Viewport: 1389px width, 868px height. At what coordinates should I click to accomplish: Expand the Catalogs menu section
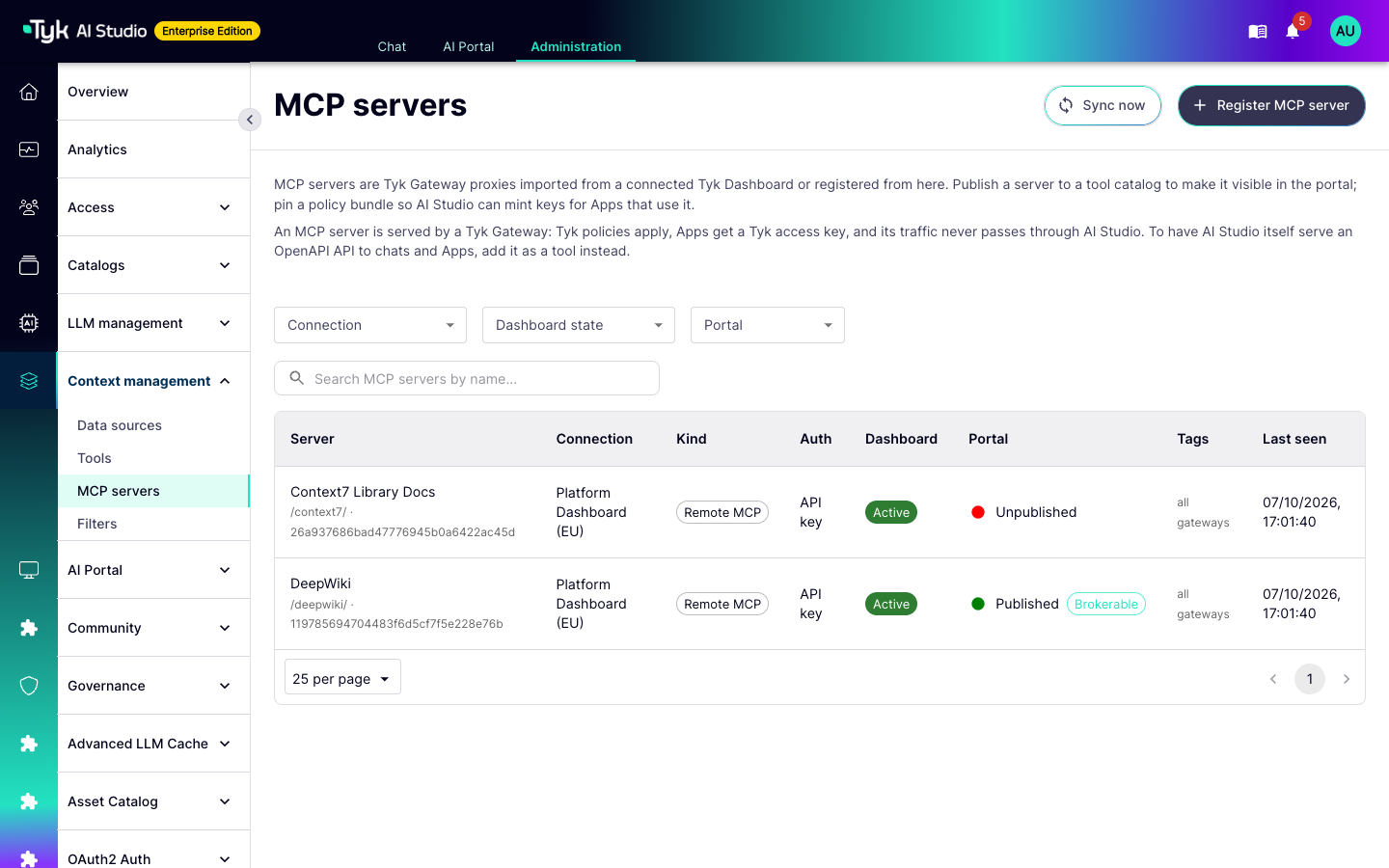(154, 265)
